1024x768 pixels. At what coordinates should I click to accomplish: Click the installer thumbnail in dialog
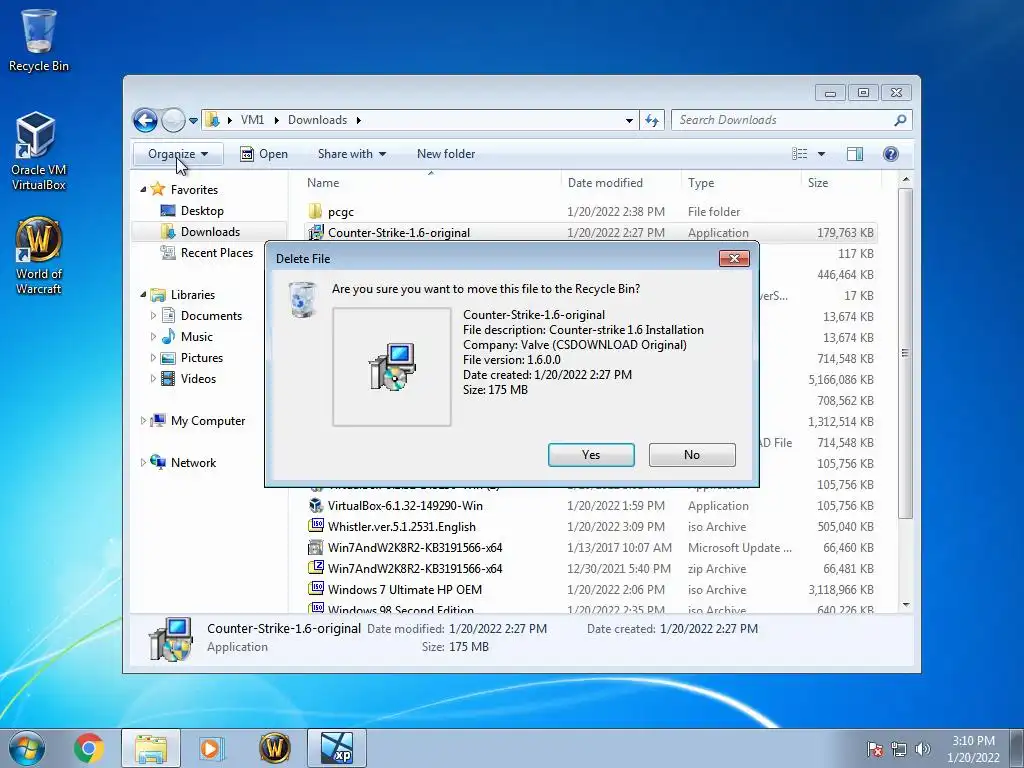coord(392,367)
